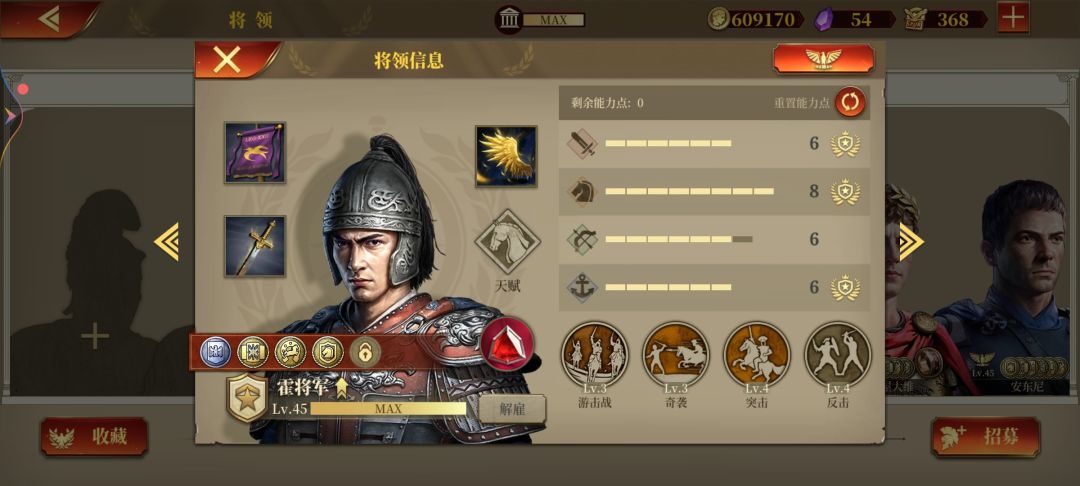
Task: Click the red eagle emblem button
Action: [824, 59]
